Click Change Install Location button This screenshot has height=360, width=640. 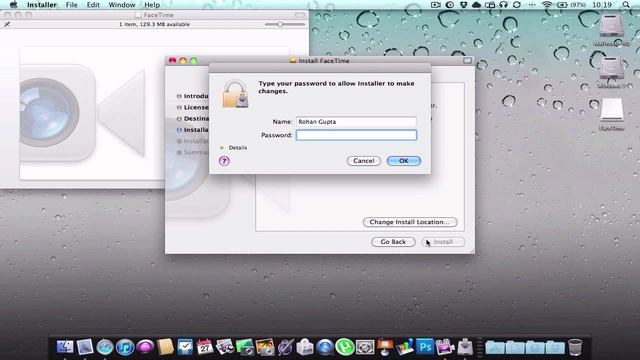[410, 222]
